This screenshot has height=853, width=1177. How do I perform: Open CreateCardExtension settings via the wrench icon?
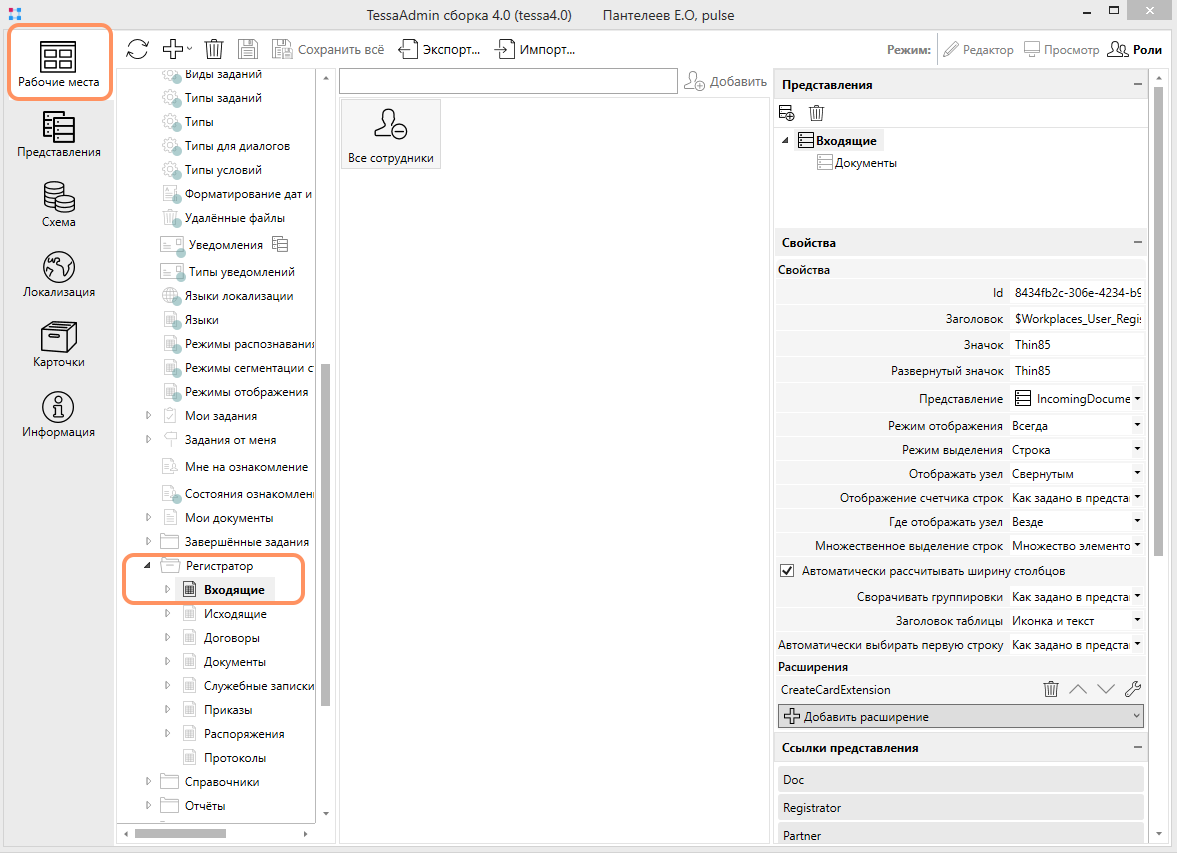pyautogui.click(x=1133, y=689)
